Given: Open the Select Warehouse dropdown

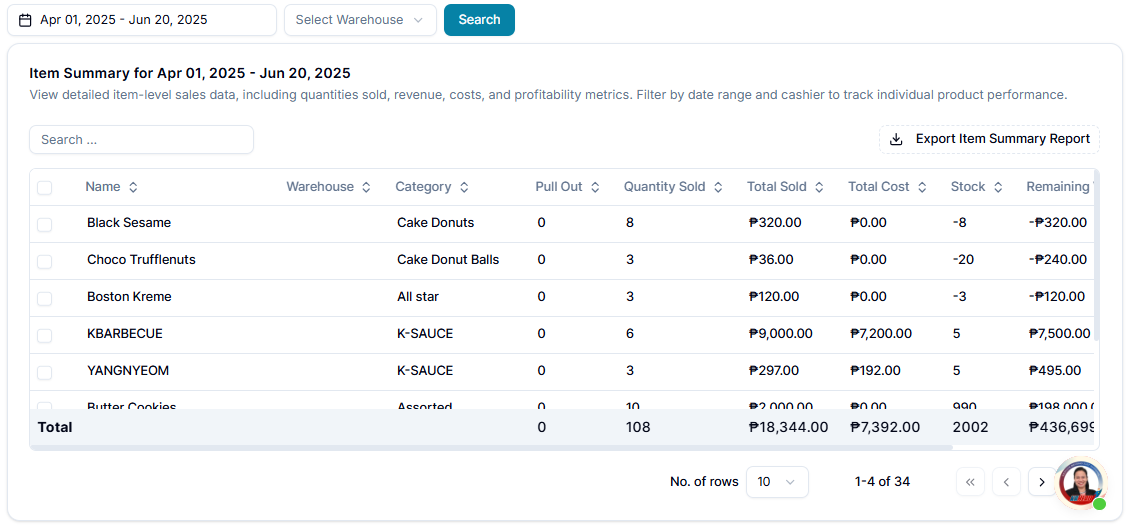Looking at the screenshot, I should point(360,20).
